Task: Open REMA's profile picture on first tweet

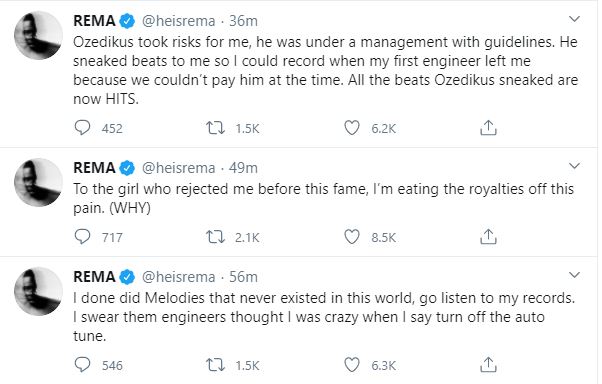Action: click(38, 35)
